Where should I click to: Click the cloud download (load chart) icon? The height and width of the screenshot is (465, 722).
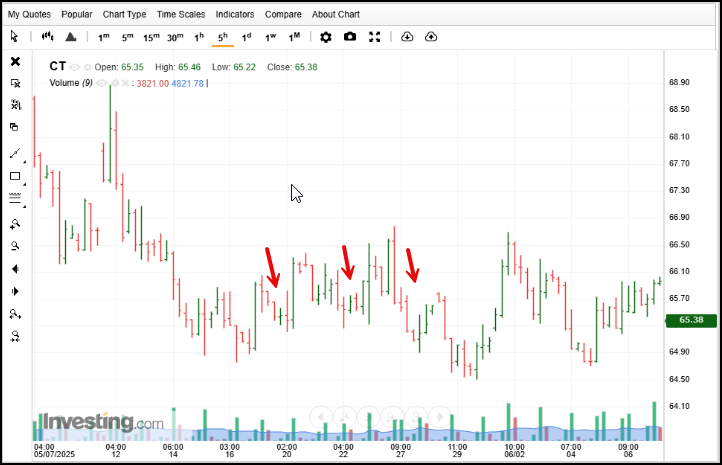tap(407, 36)
